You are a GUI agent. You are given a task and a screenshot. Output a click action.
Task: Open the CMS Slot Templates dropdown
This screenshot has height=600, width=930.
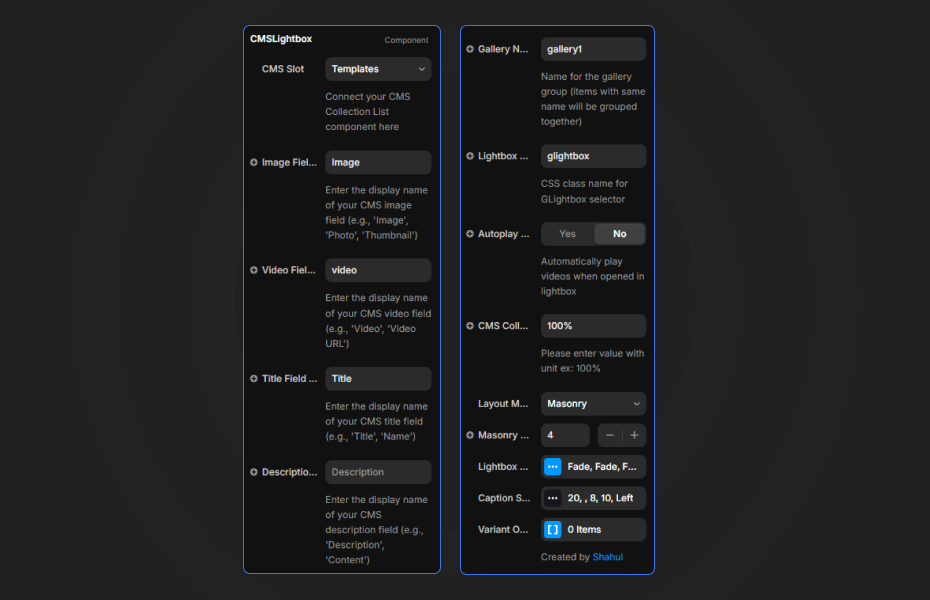377,69
